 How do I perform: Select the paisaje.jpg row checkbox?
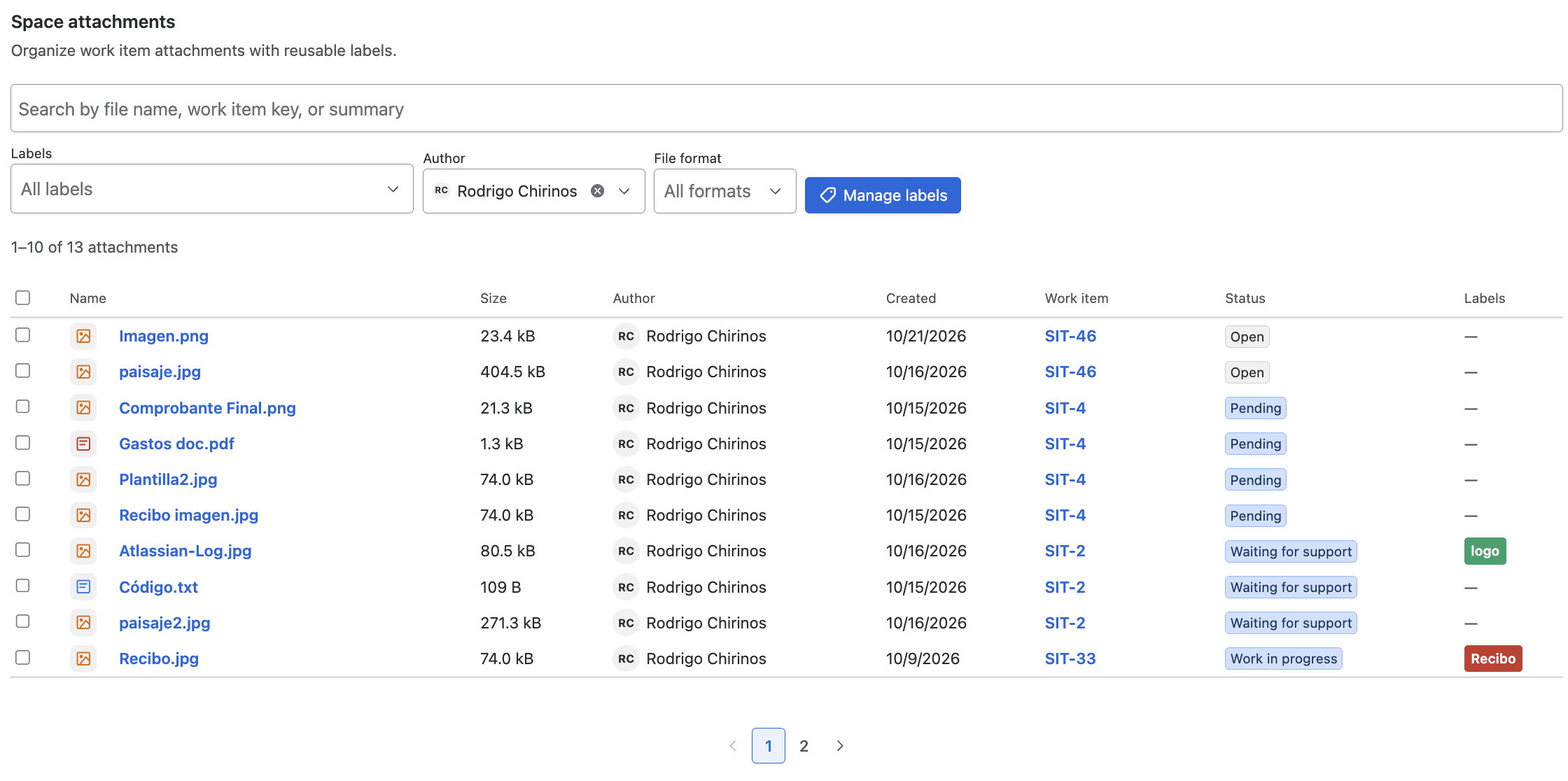point(23,371)
